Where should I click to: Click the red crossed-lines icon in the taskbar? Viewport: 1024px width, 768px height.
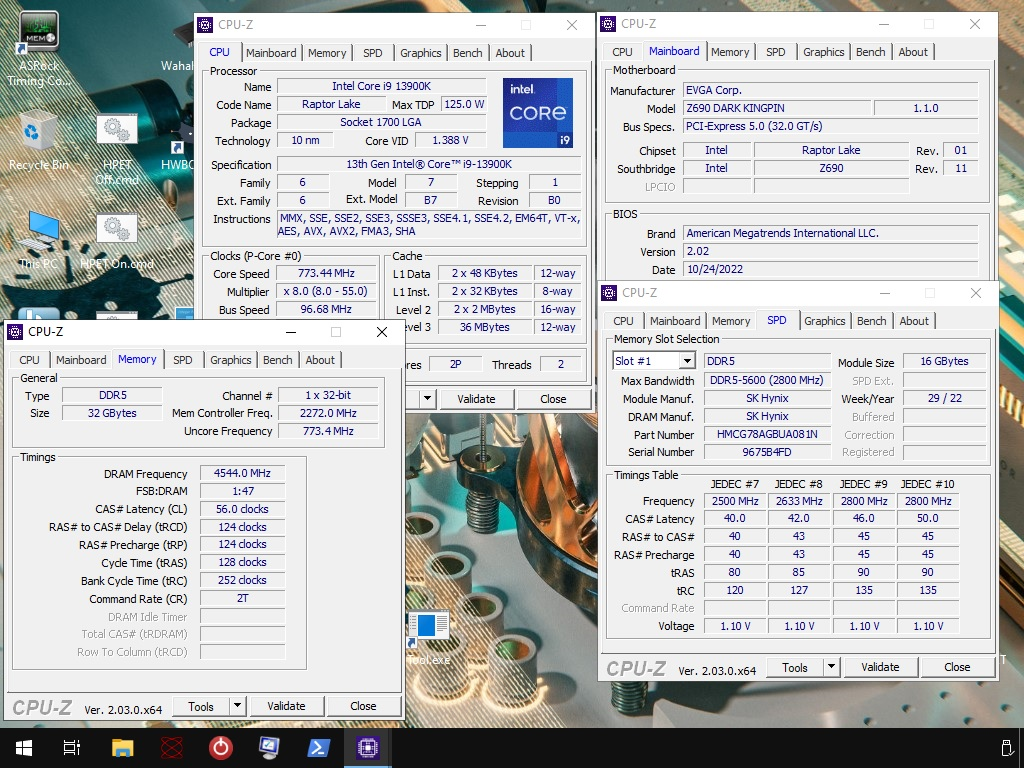[x=171, y=748]
